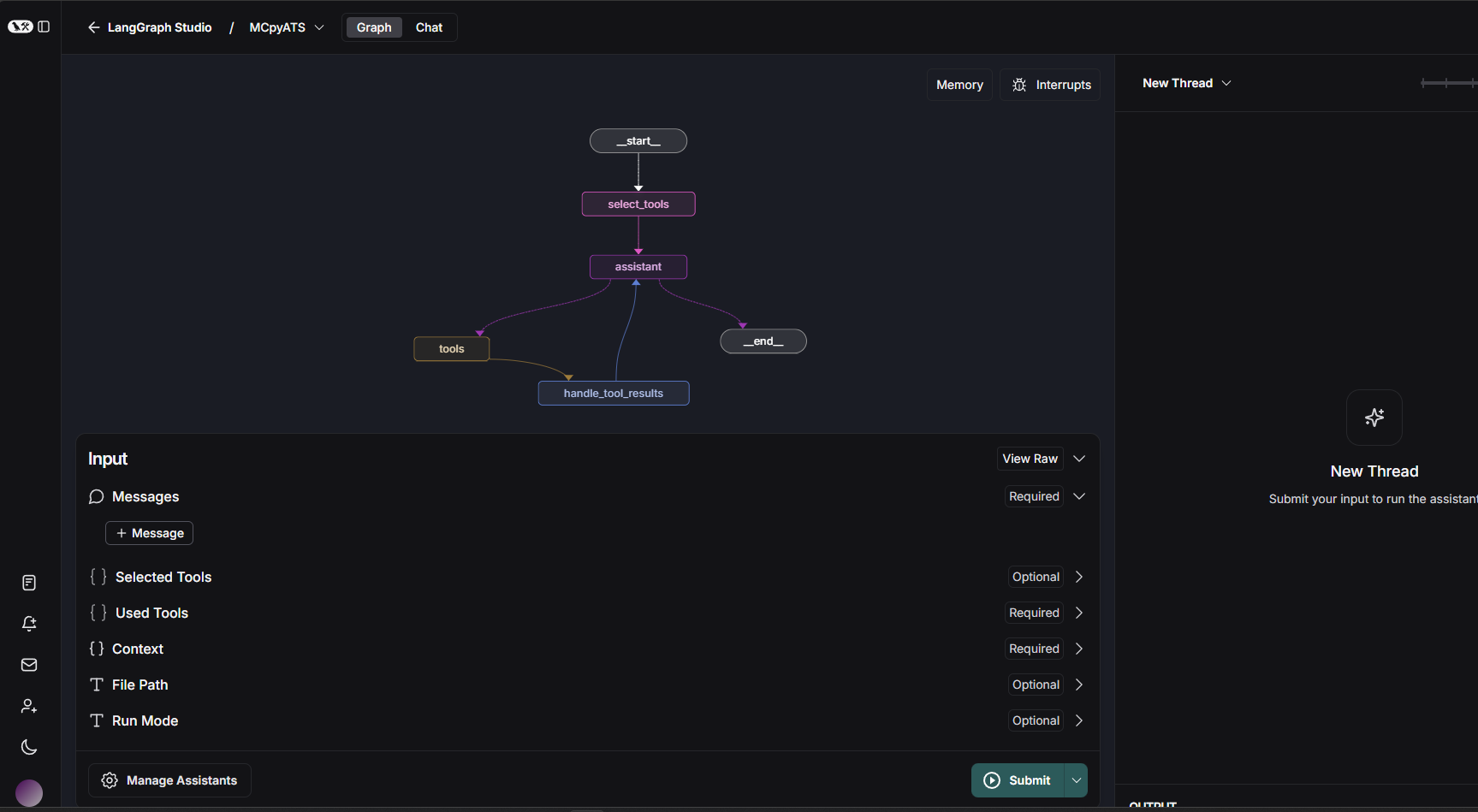Open Manage Assistants

(x=169, y=779)
